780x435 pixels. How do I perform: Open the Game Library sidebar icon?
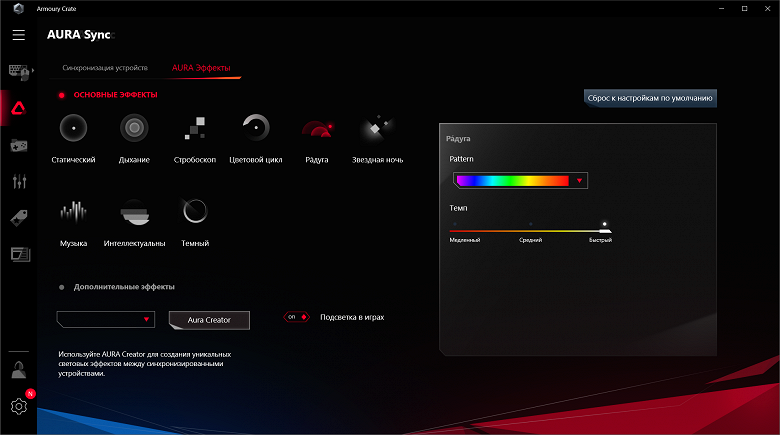click(19, 145)
